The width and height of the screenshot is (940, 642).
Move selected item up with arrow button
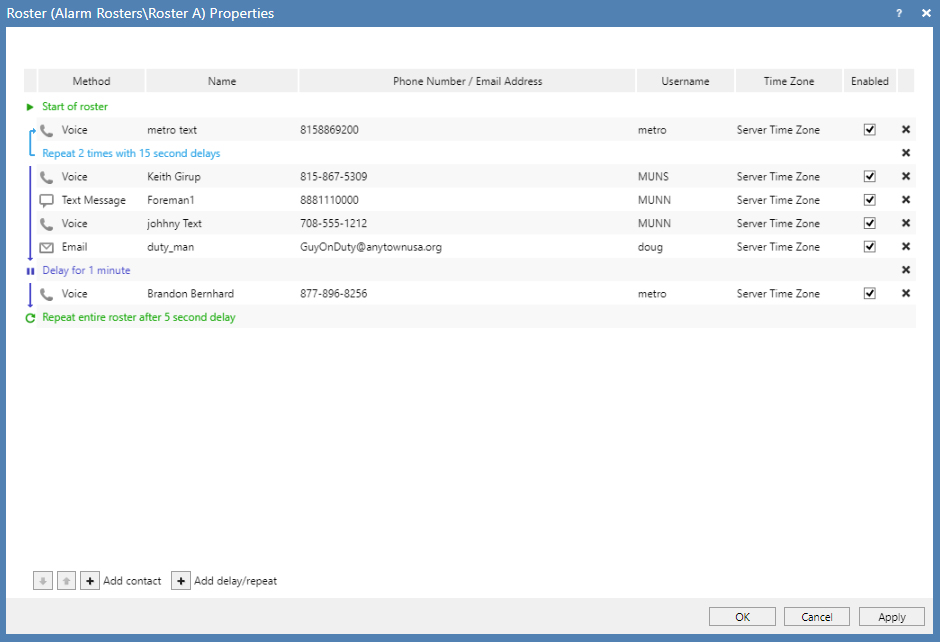[67, 581]
